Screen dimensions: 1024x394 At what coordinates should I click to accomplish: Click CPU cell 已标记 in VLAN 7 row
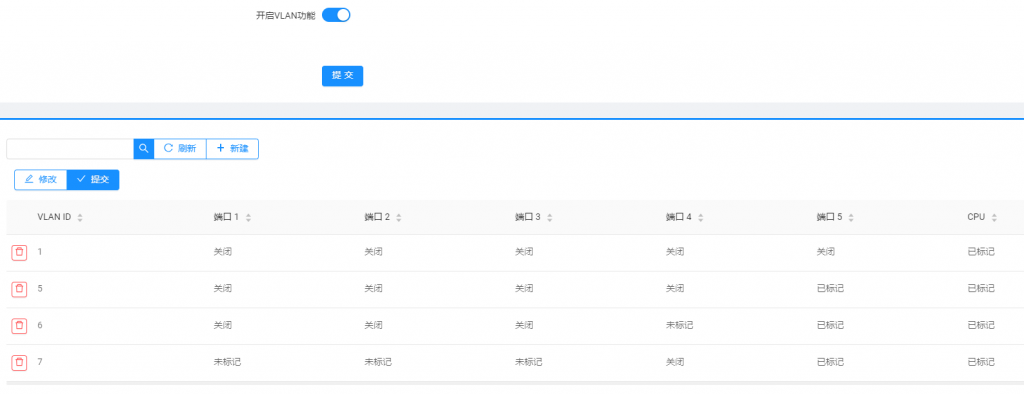(981, 361)
